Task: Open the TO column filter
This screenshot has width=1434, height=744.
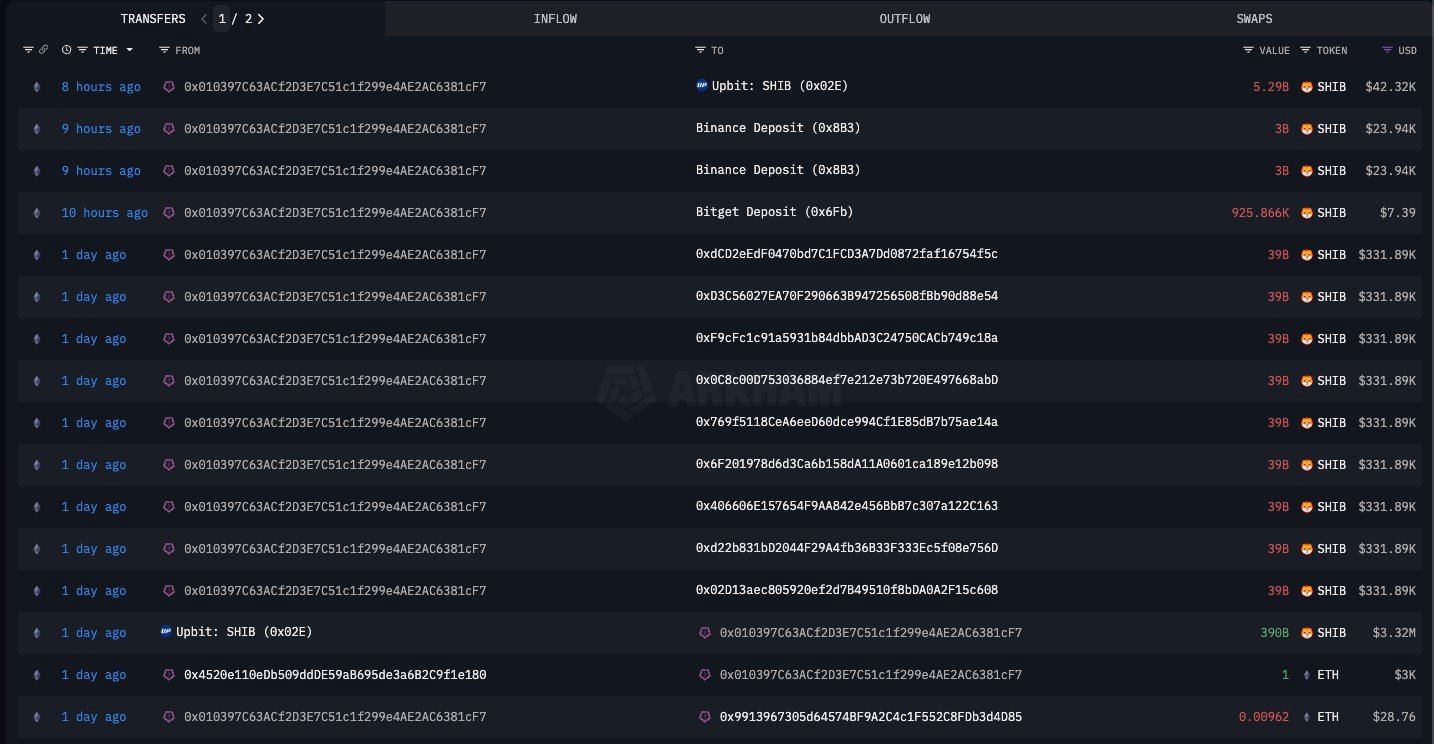Action: tap(701, 50)
